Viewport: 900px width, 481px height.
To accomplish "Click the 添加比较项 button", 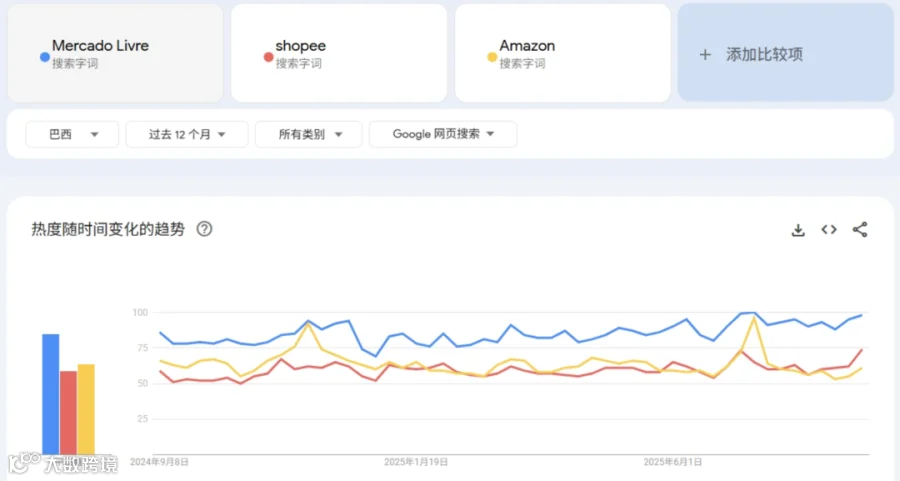I will click(x=786, y=53).
